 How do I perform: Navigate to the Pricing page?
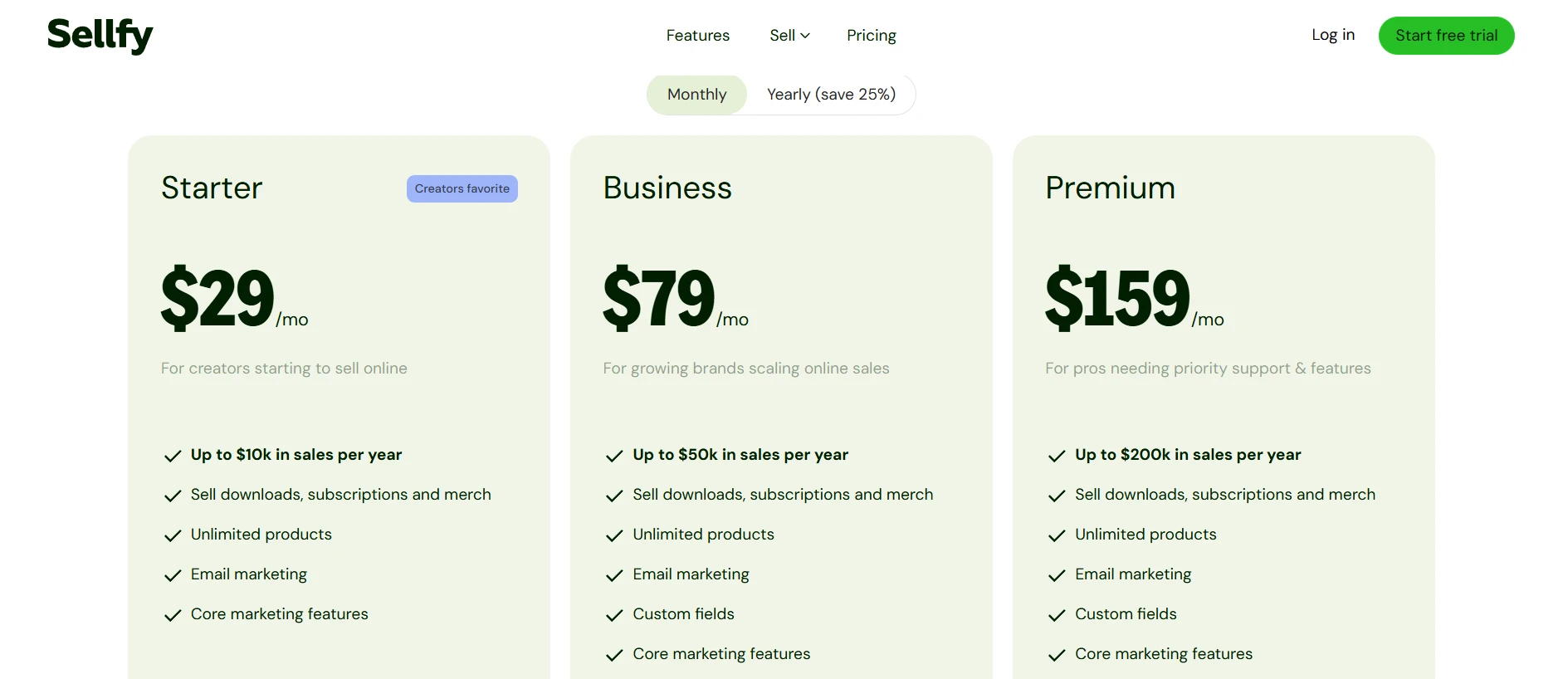tap(871, 35)
